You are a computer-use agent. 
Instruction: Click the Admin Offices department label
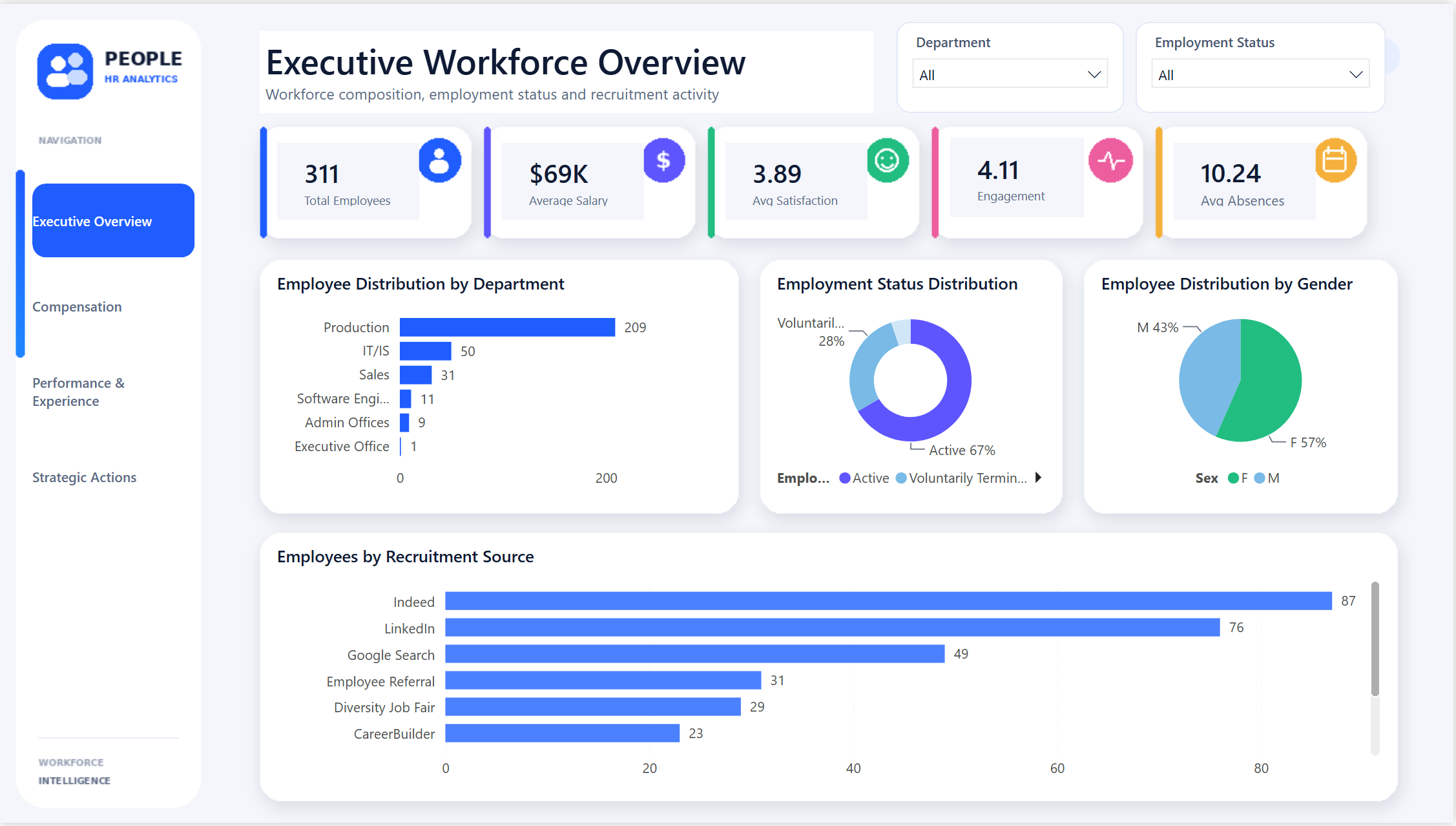tap(347, 423)
